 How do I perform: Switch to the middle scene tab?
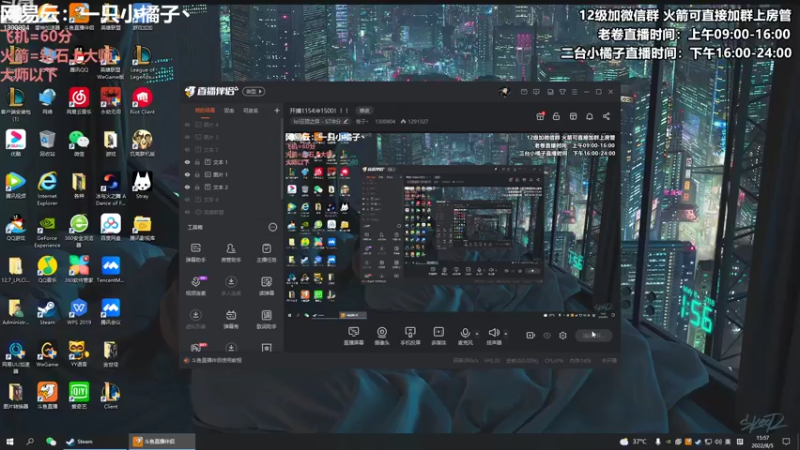[x=229, y=110]
